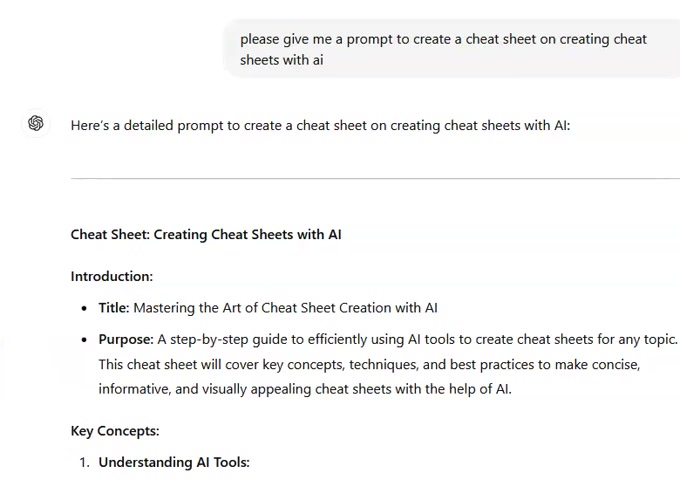Click the words 'sheets with ai' in user message

[282, 60]
